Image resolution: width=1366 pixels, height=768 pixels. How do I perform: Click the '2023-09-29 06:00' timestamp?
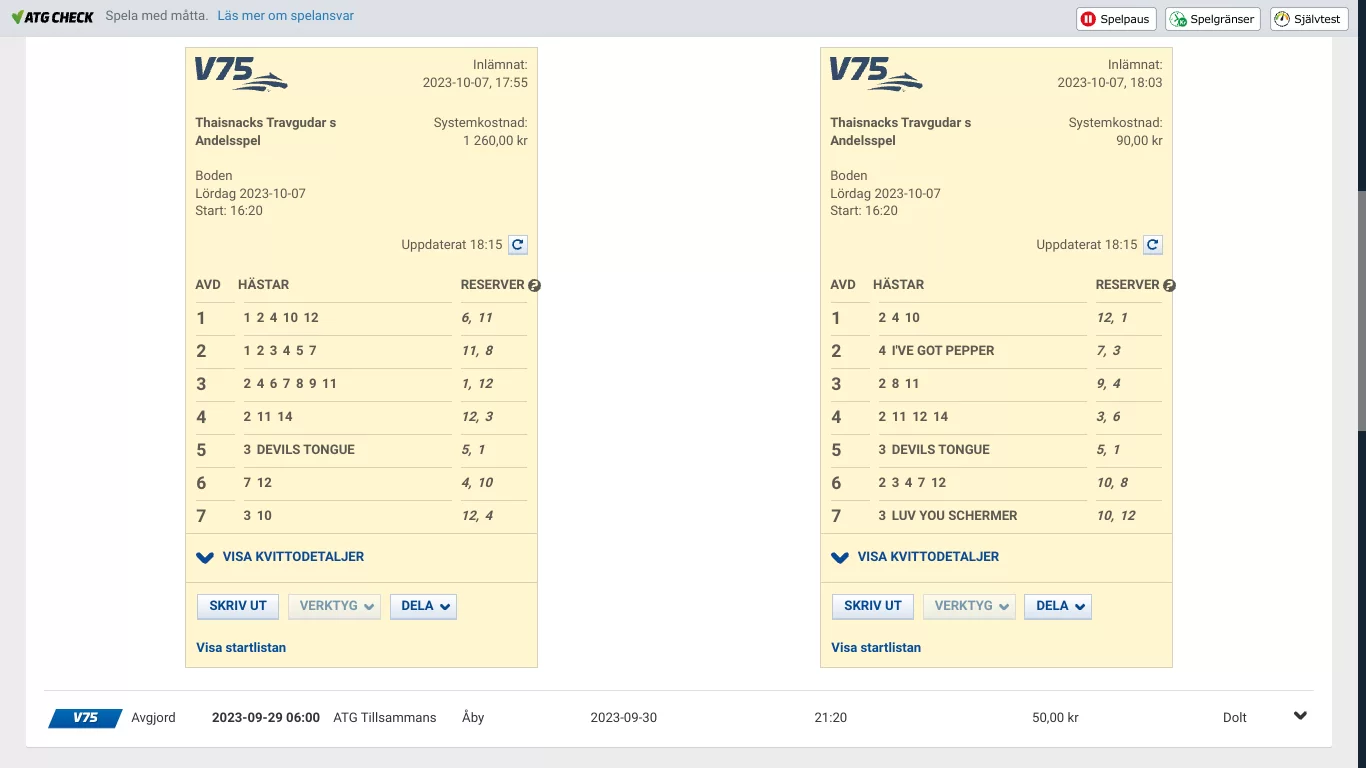266,718
